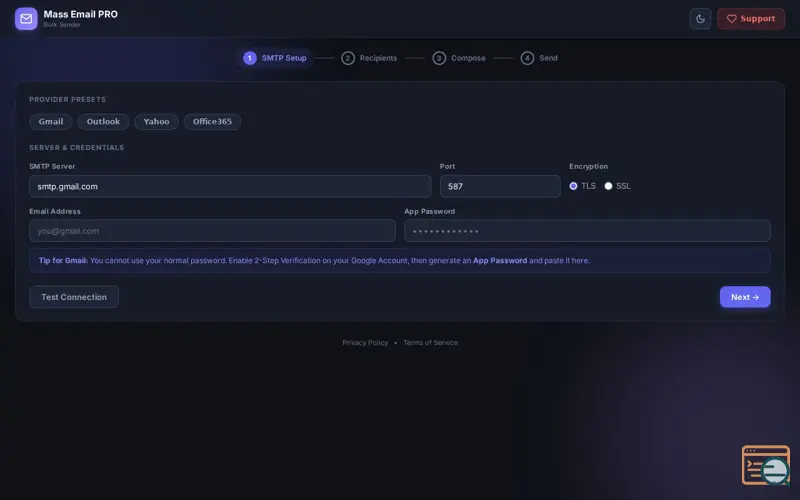This screenshot has width=800, height=500.
Task: Click the 'Tip for Gmail:' label
Action: (x=63, y=261)
